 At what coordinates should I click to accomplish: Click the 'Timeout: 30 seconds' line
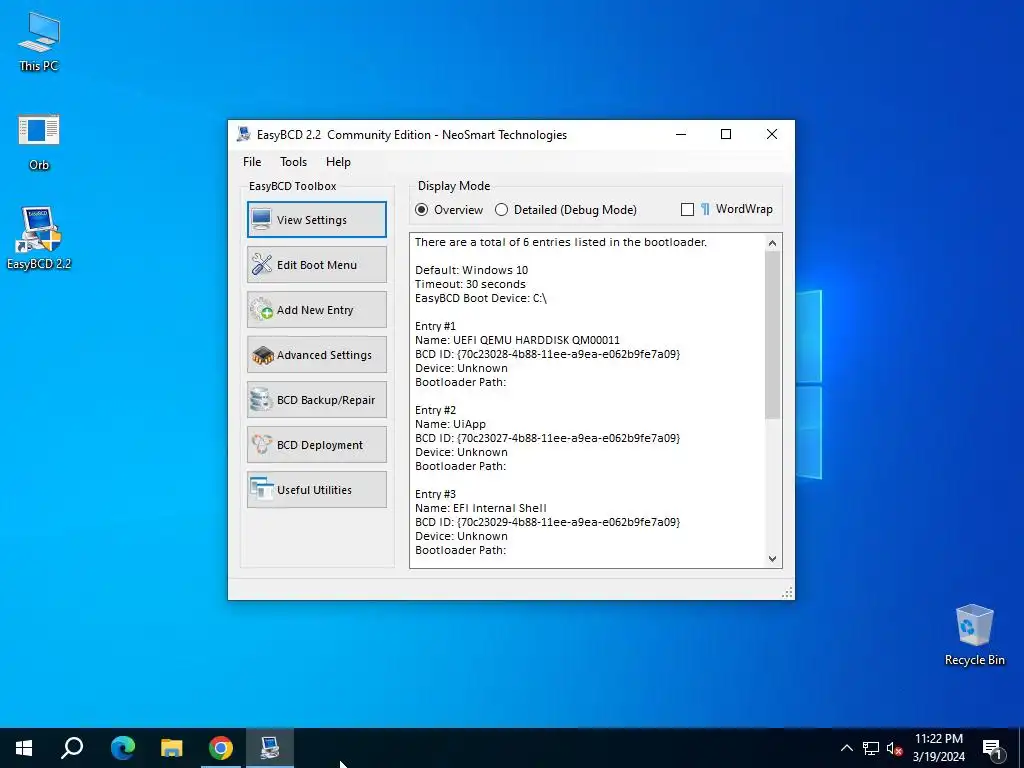[x=470, y=284]
